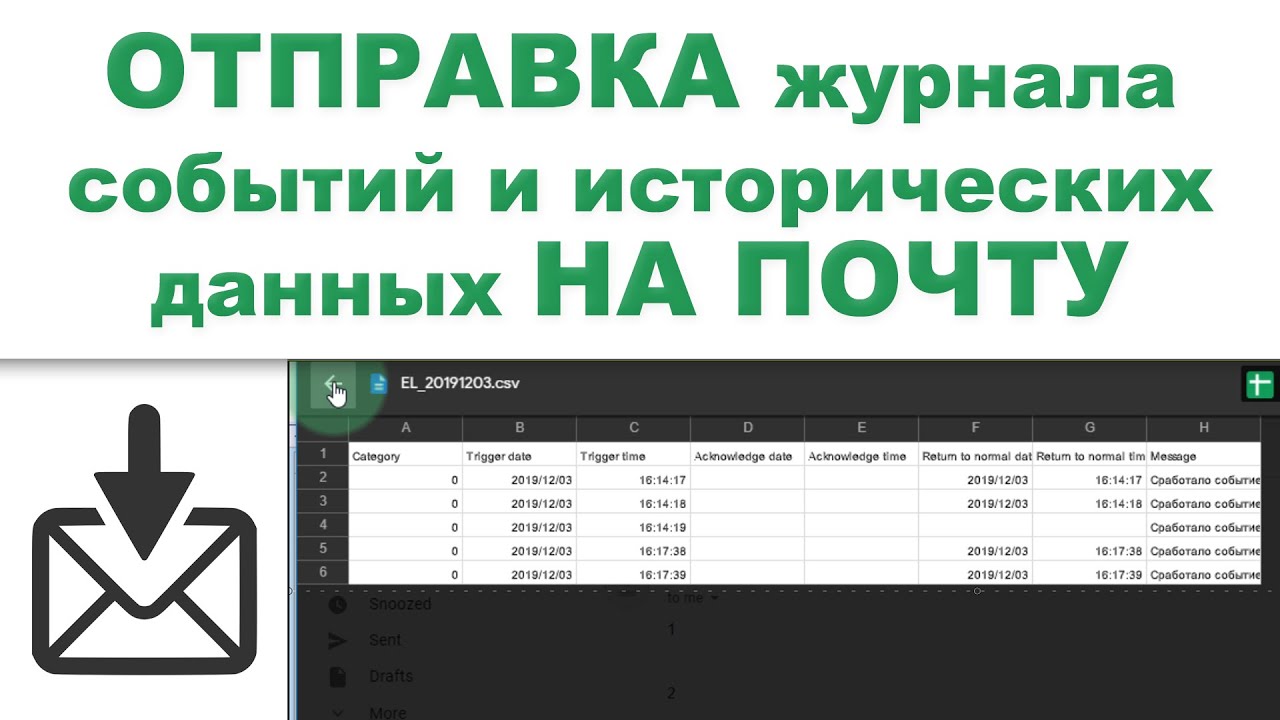Select column E header
1280x720 pixels.
pyautogui.click(x=862, y=428)
